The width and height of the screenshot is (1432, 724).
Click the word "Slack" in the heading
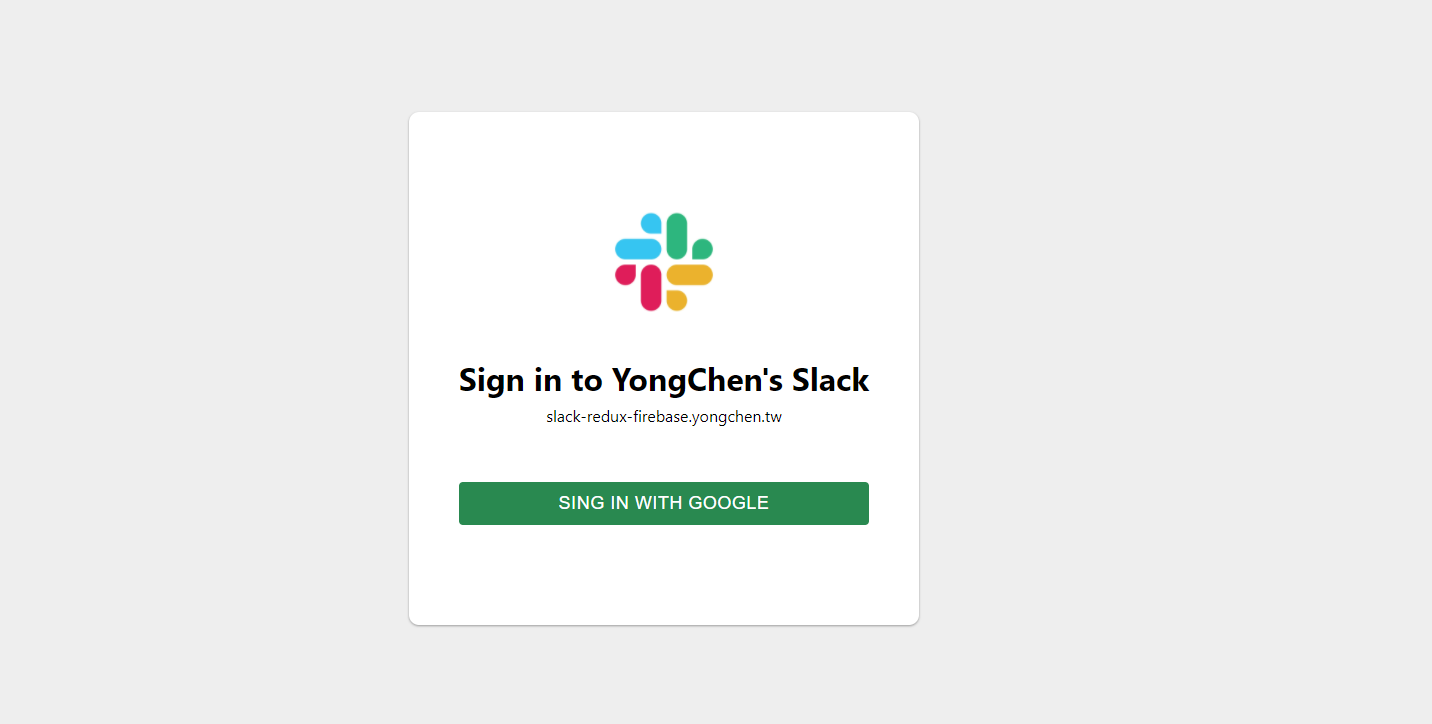point(831,380)
